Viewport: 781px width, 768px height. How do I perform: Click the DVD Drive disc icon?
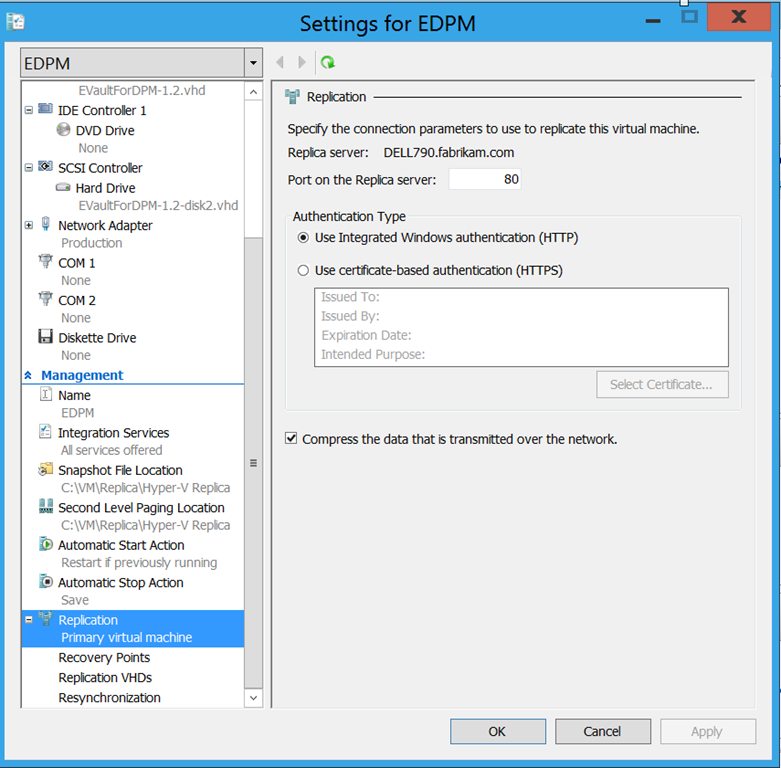[x=63, y=129]
